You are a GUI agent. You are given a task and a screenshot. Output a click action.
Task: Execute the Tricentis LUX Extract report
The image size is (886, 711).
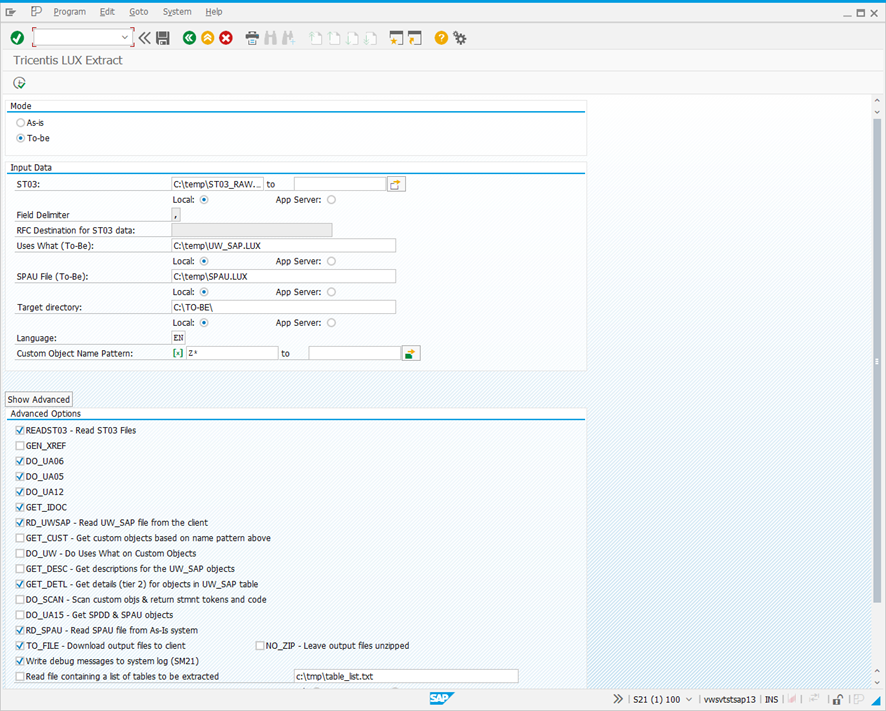click(18, 83)
